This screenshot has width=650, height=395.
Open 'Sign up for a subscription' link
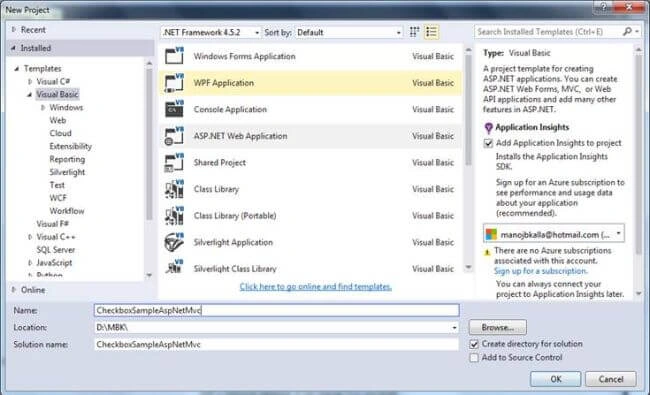[x=541, y=271]
